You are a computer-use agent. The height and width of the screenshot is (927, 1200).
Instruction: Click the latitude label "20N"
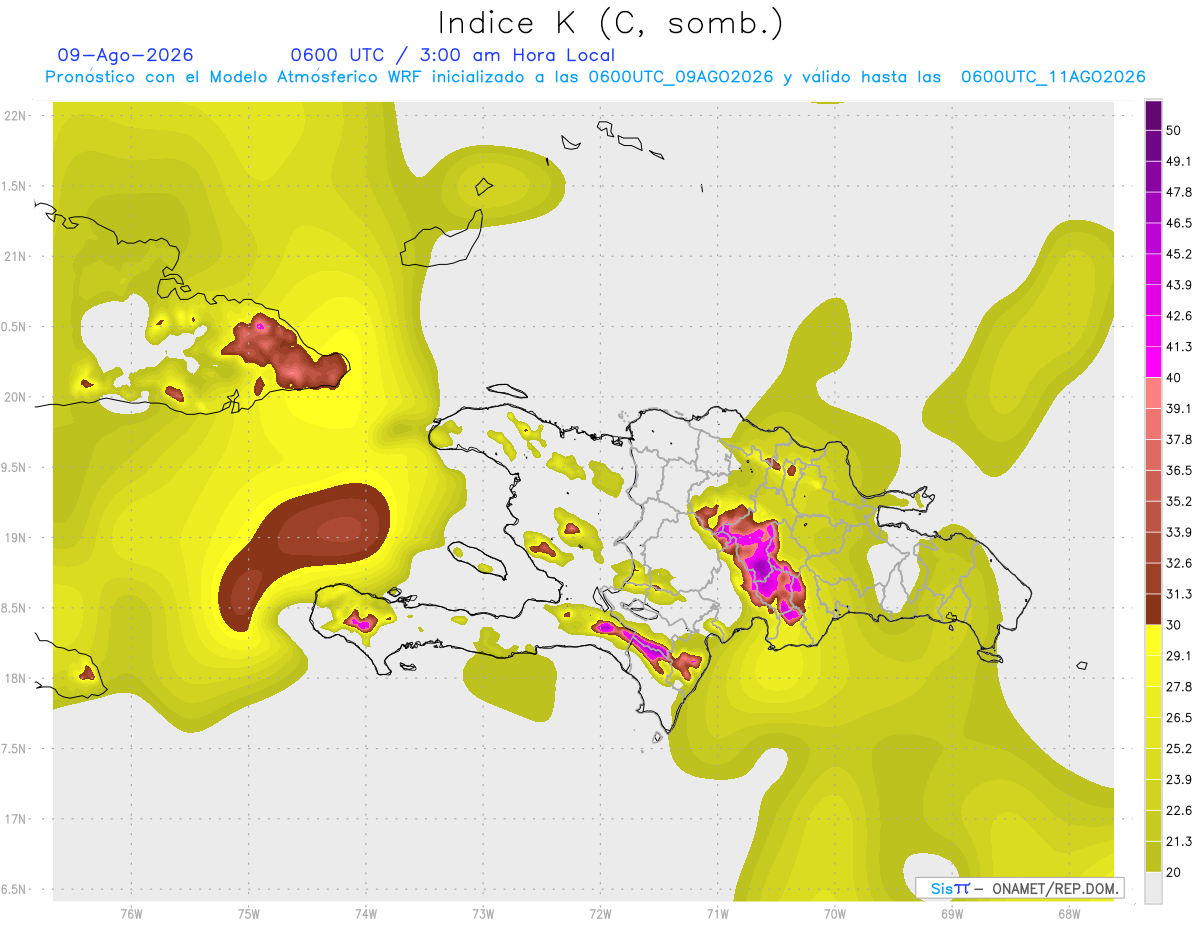click(x=15, y=397)
